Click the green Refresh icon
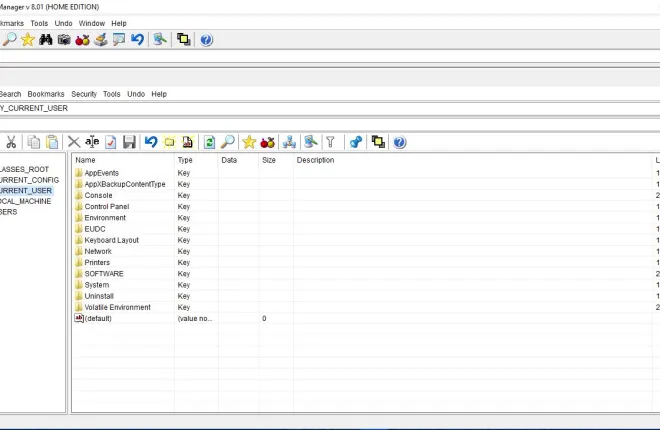Screen dimensions: 660x430 209,142
